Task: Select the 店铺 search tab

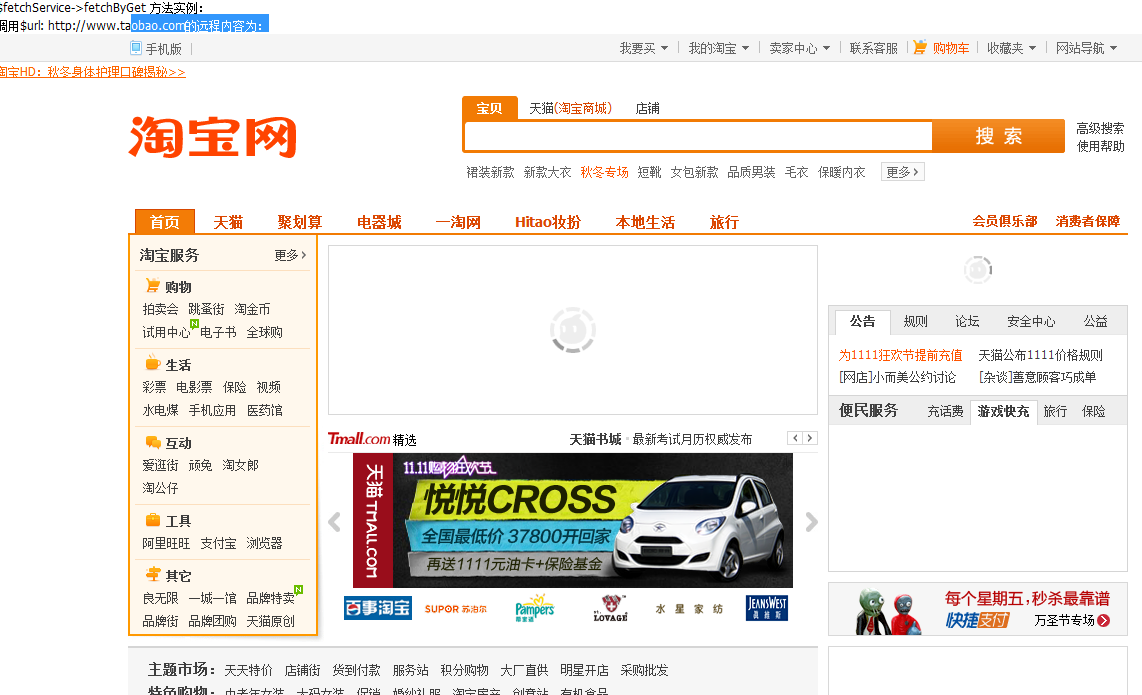Action: pyautogui.click(x=647, y=109)
